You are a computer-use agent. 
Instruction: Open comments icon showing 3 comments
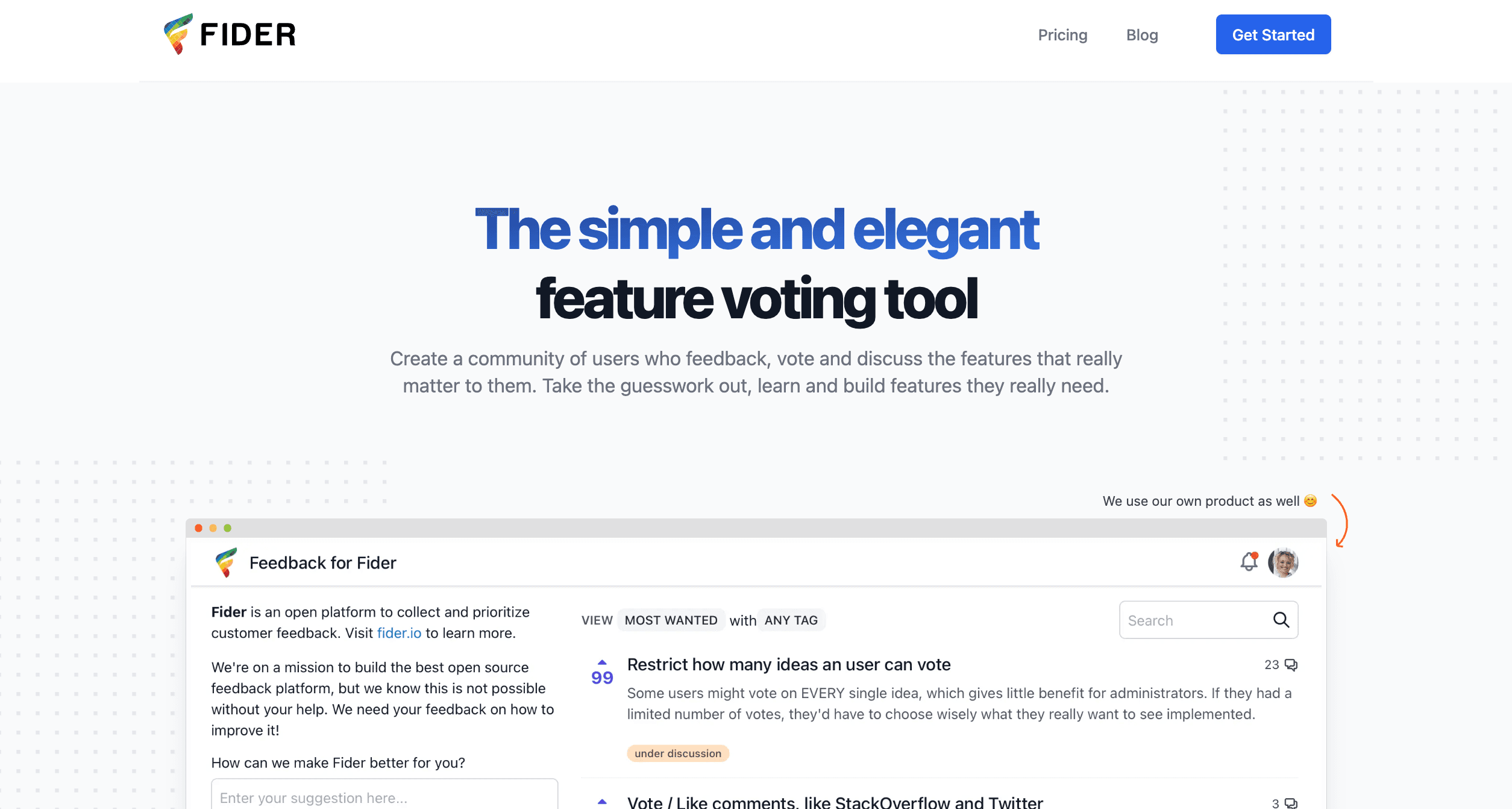1291,803
